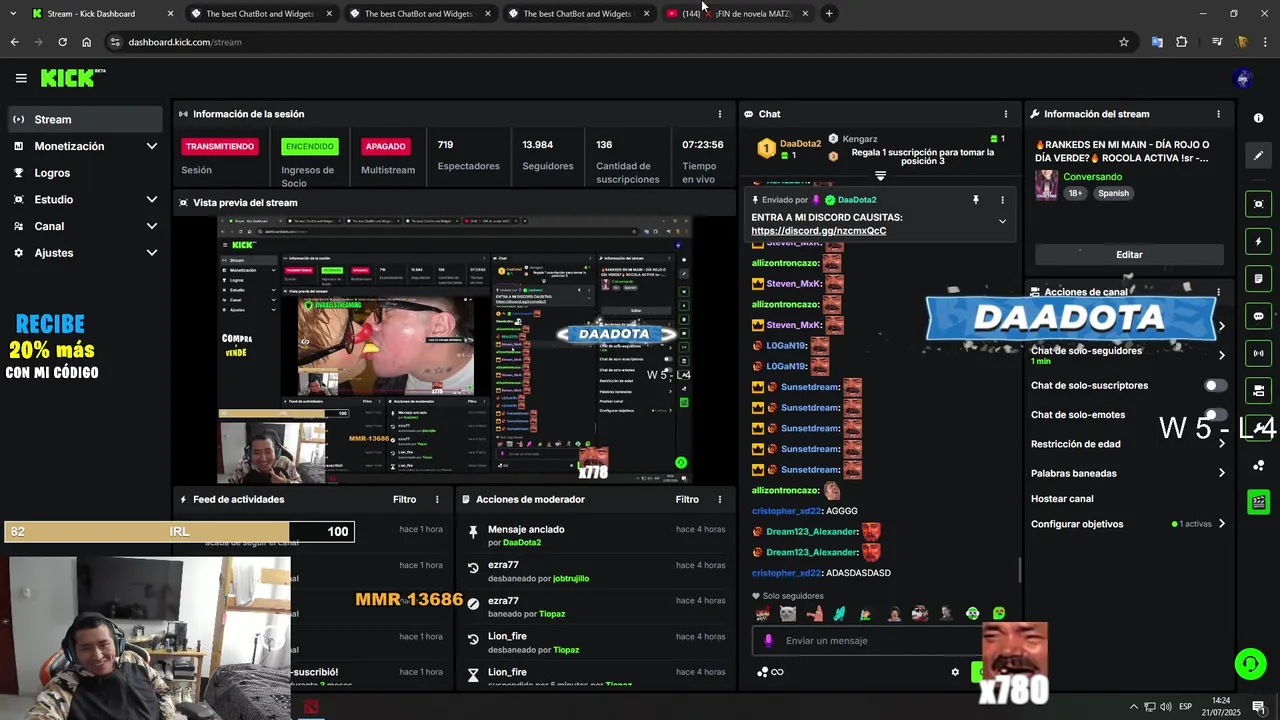The width and height of the screenshot is (1280, 720).
Task: Click the green clapperboard icon in the right rail
Action: [x=1258, y=502]
